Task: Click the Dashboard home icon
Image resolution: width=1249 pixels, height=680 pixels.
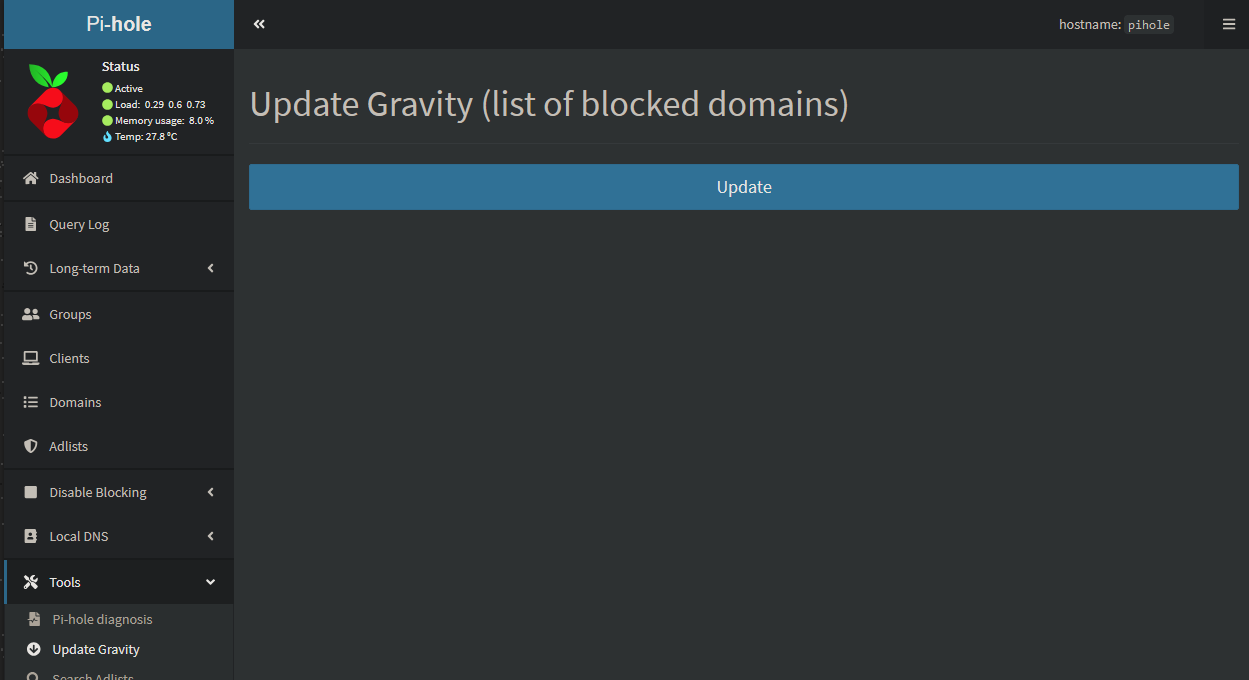Action: tap(30, 178)
